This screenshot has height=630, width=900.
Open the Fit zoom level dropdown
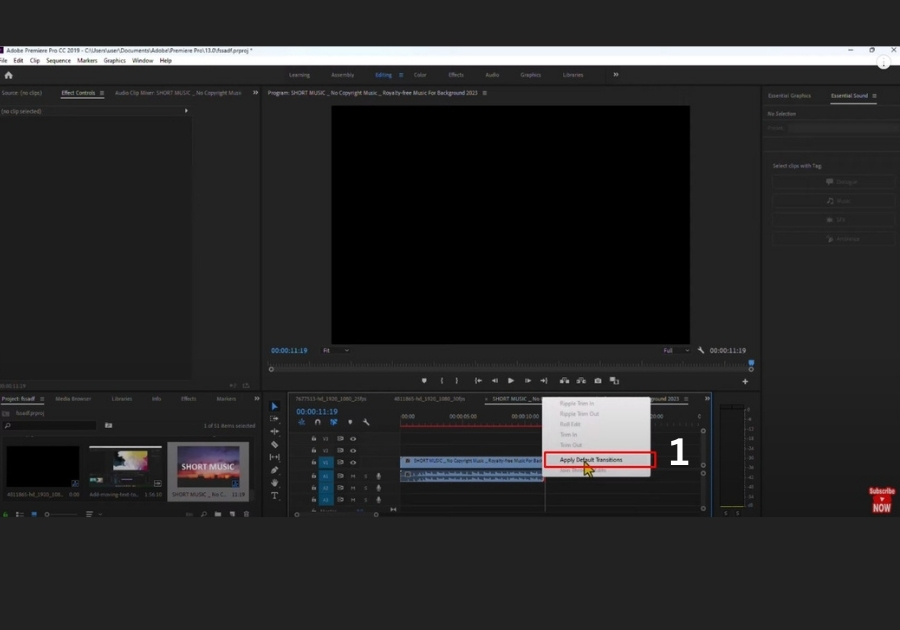335,351
